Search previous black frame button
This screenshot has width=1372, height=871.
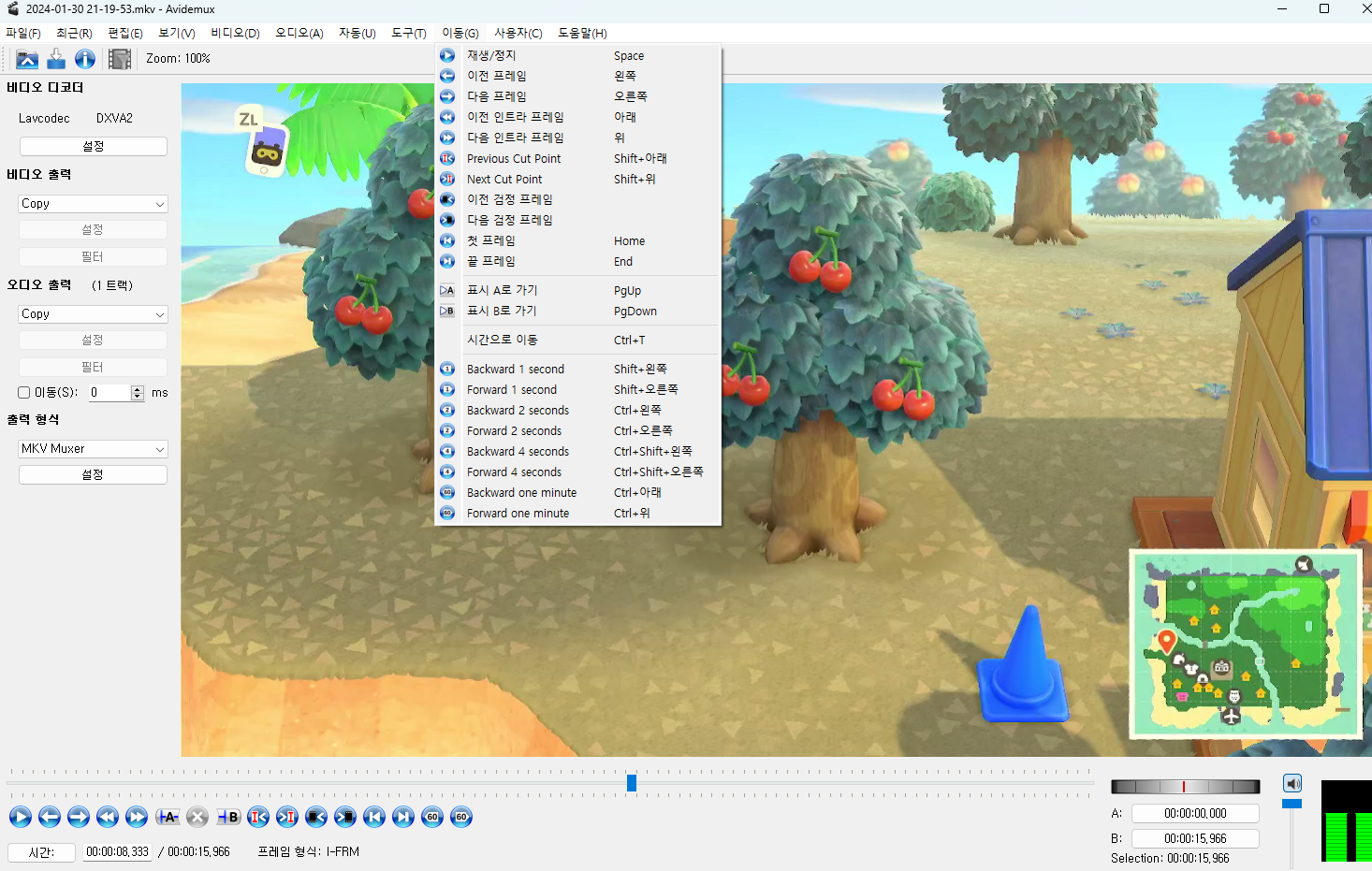(x=316, y=817)
